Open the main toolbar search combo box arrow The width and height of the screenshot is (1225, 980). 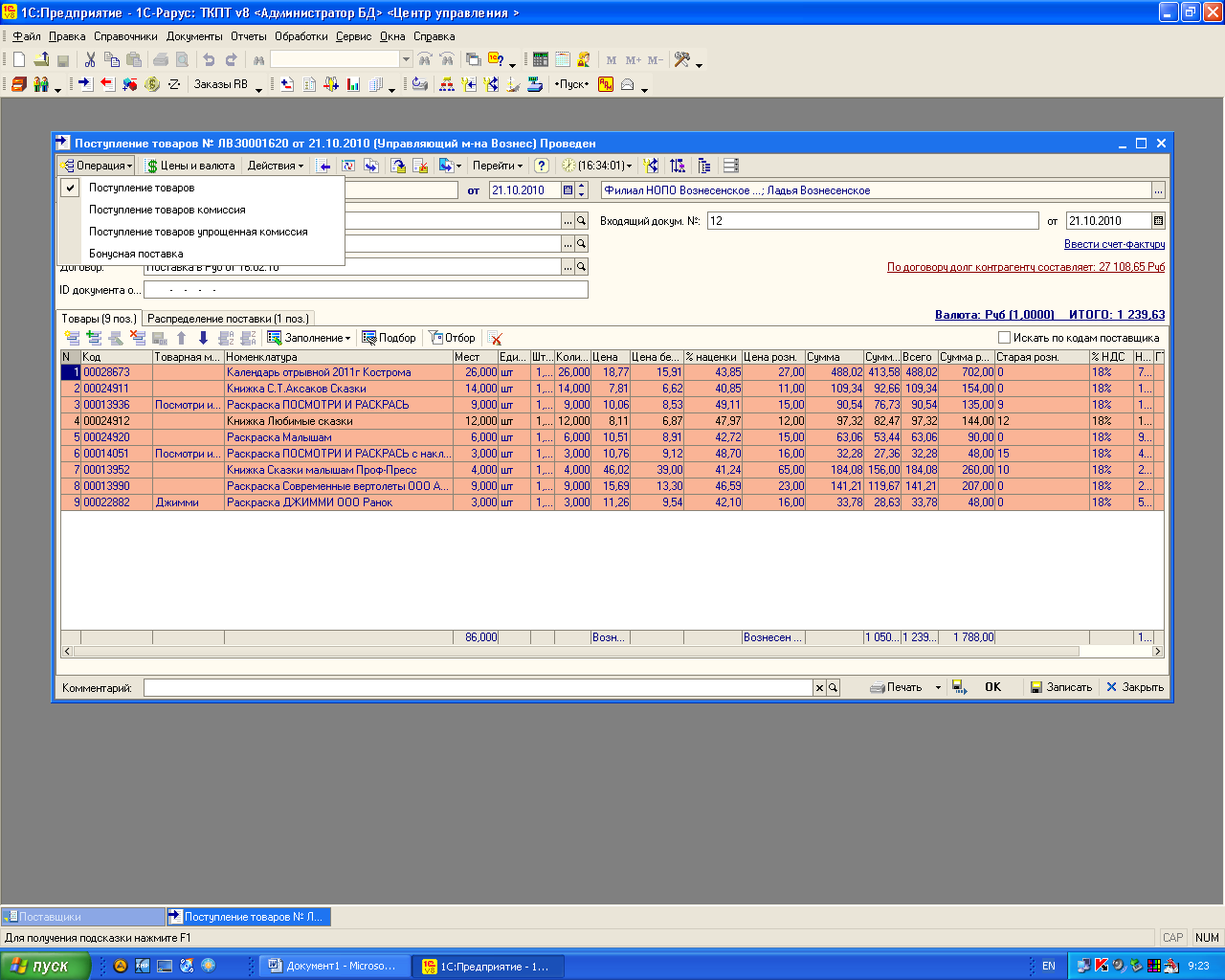coord(406,59)
